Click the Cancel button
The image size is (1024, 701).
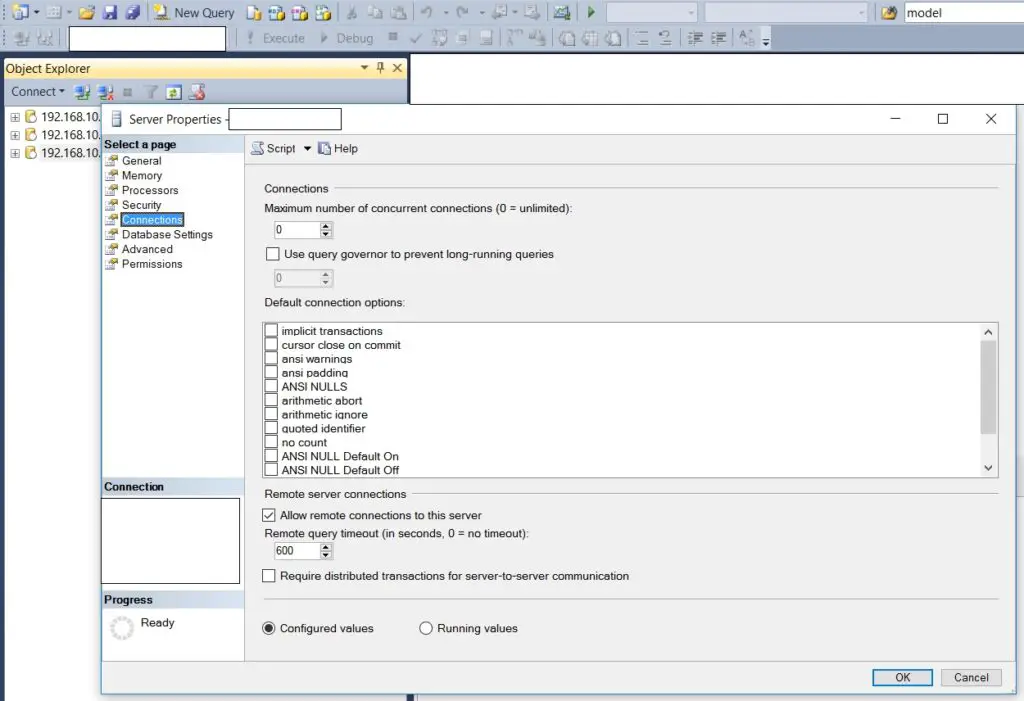(970, 677)
